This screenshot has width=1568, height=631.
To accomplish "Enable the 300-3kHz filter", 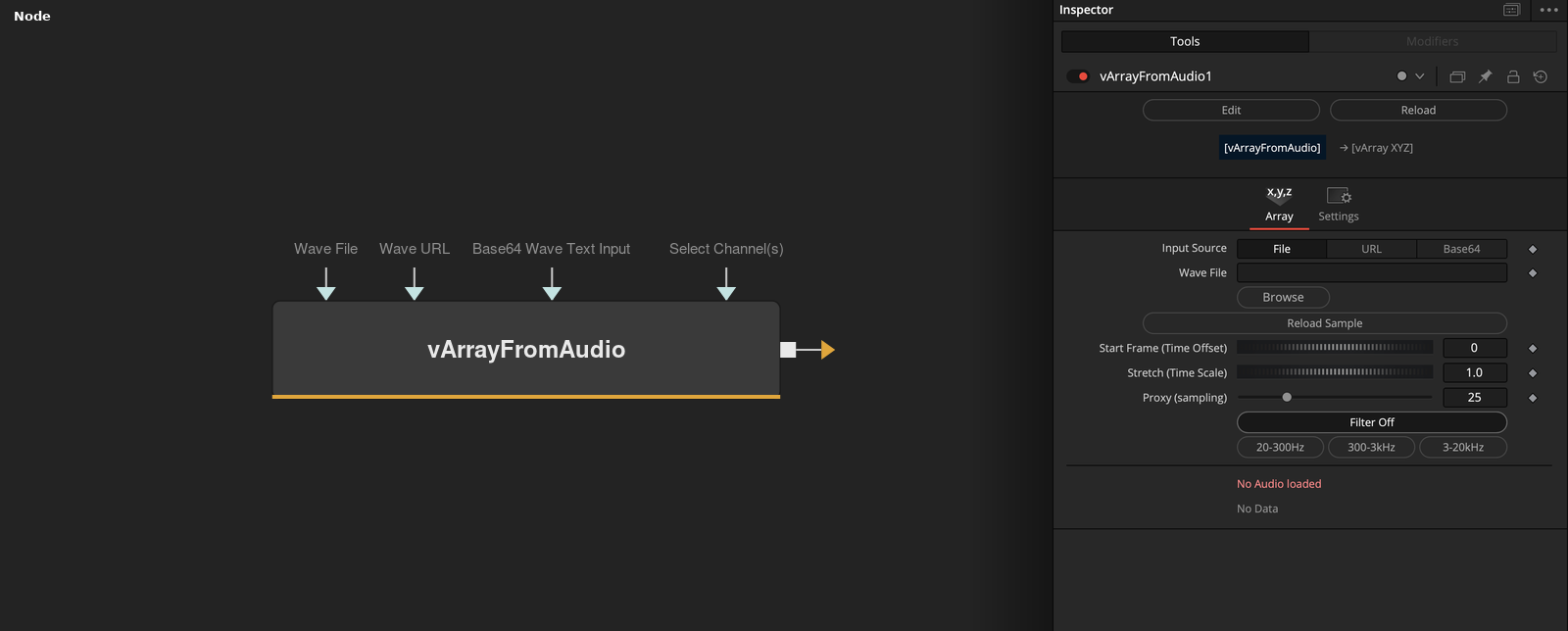I will coord(1371,447).
